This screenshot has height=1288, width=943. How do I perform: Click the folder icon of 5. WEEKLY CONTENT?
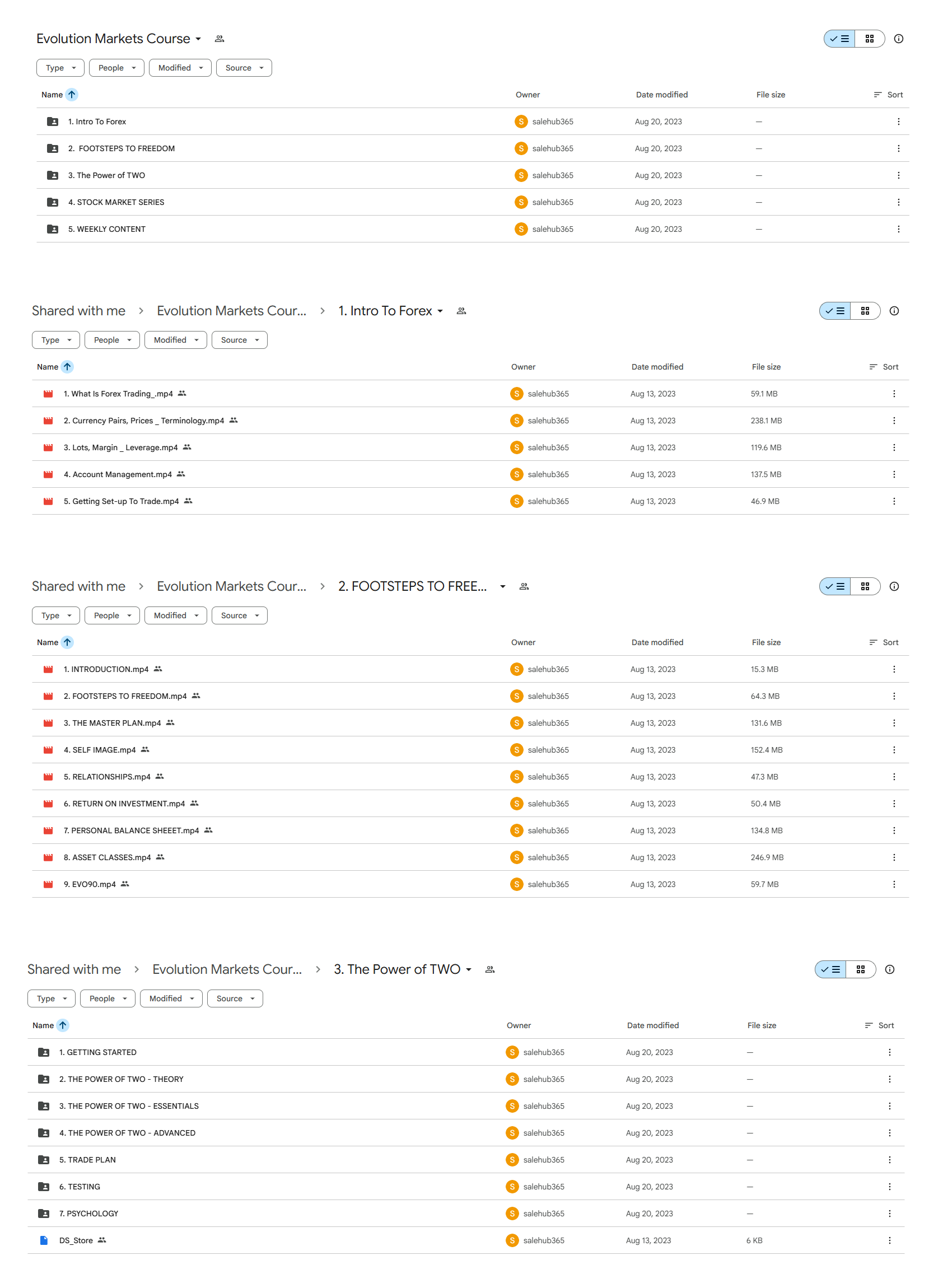pyautogui.click(x=53, y=229)
